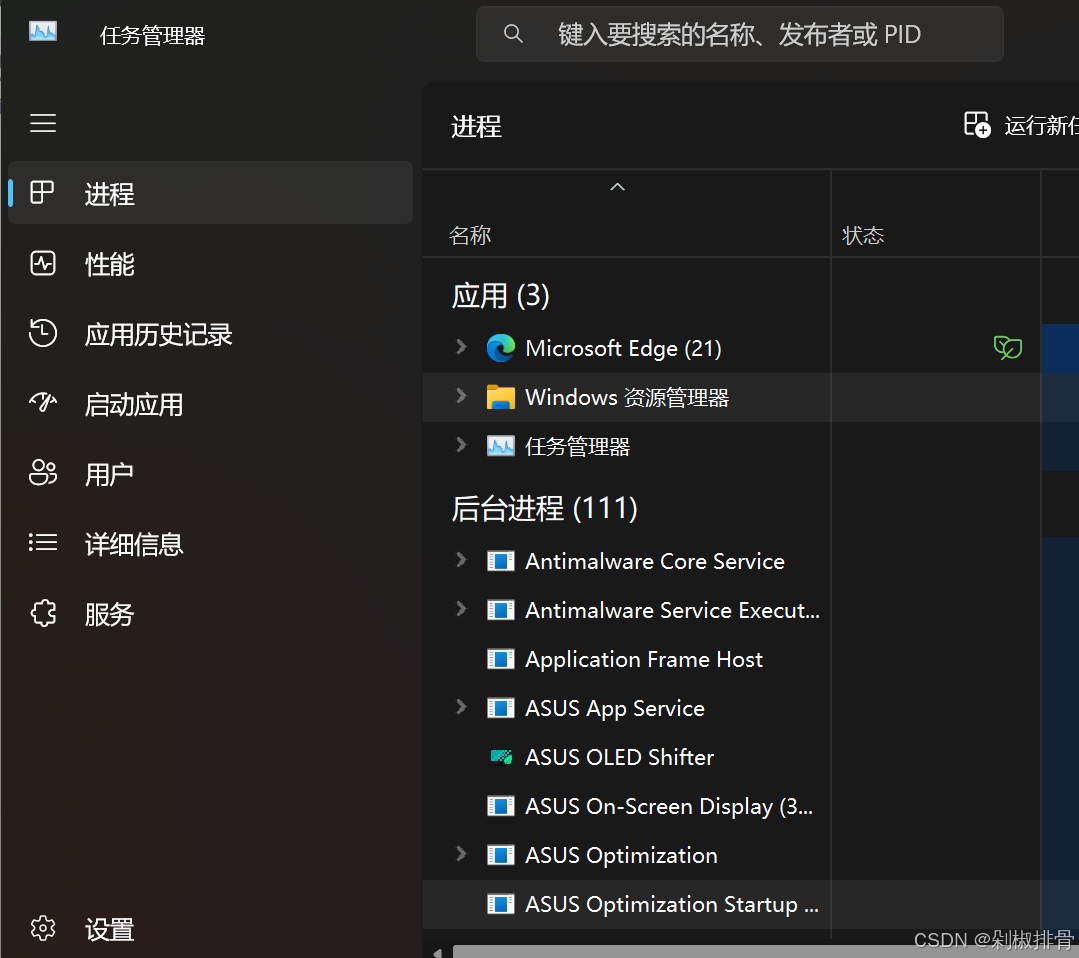
Task: Toggle the hamburger navigation menu
Action: [x=43, y=123]
